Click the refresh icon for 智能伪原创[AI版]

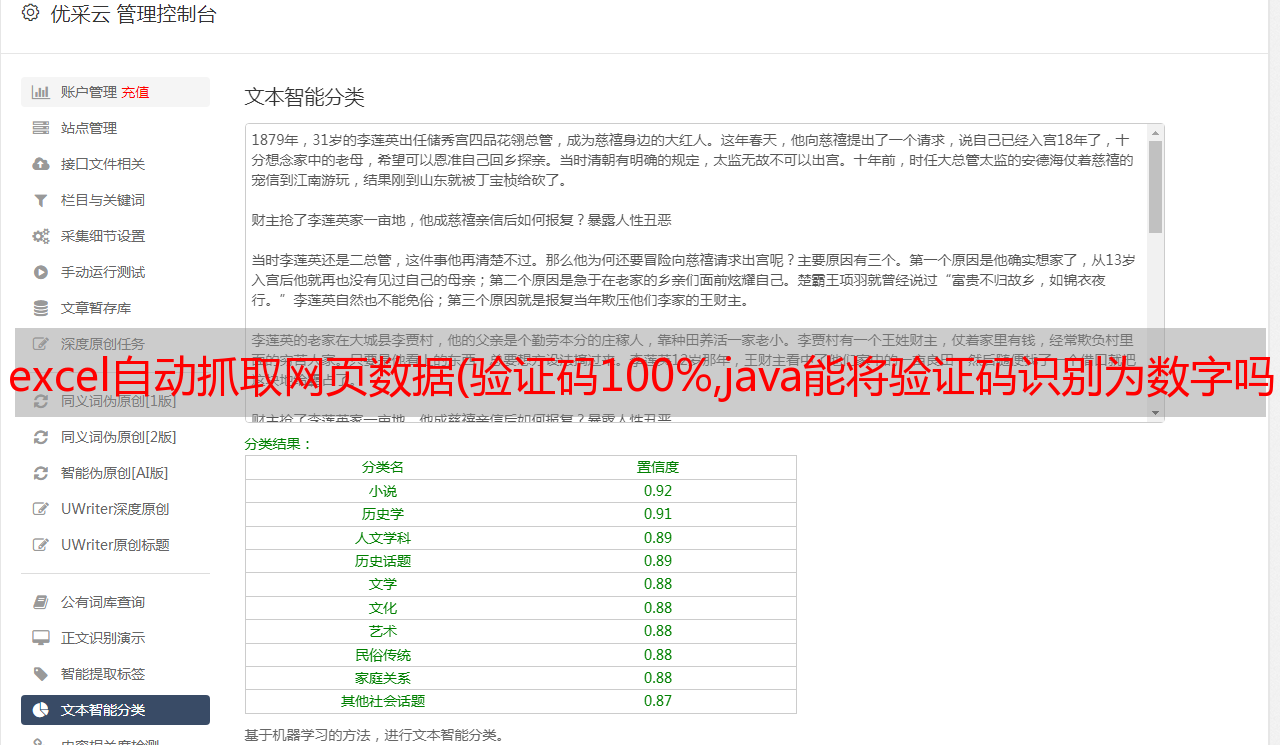(x=41, y=473)
